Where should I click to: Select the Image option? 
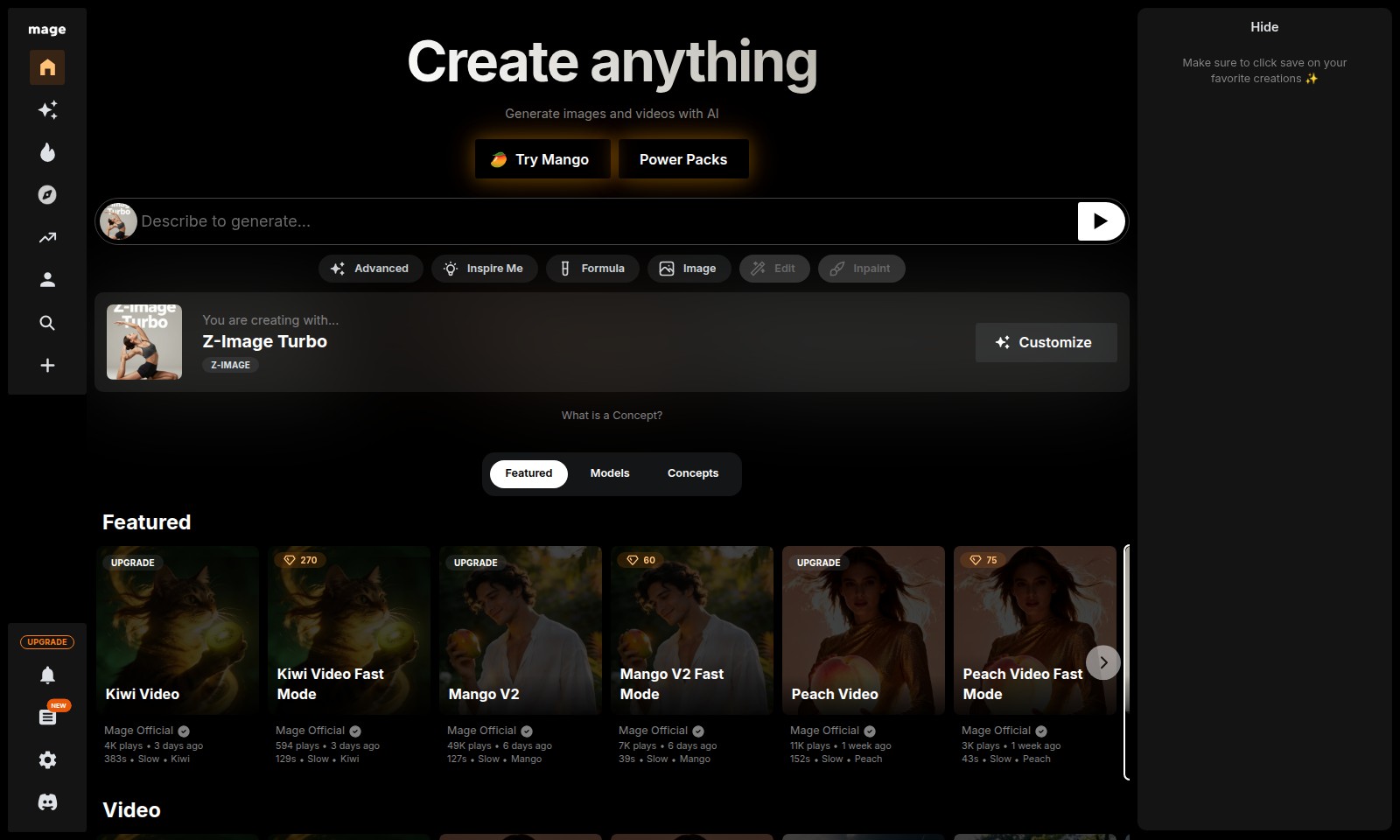point(689,269)
